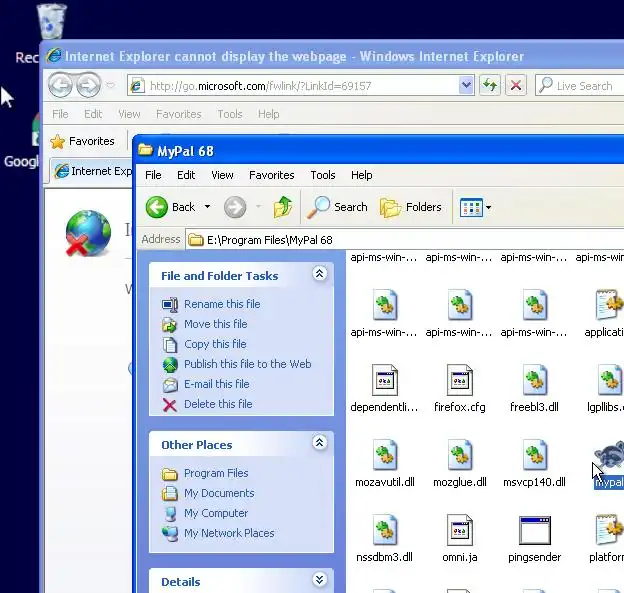
Task: Select the mozglue.dll file icon
Action: click(x=460, y=455)
